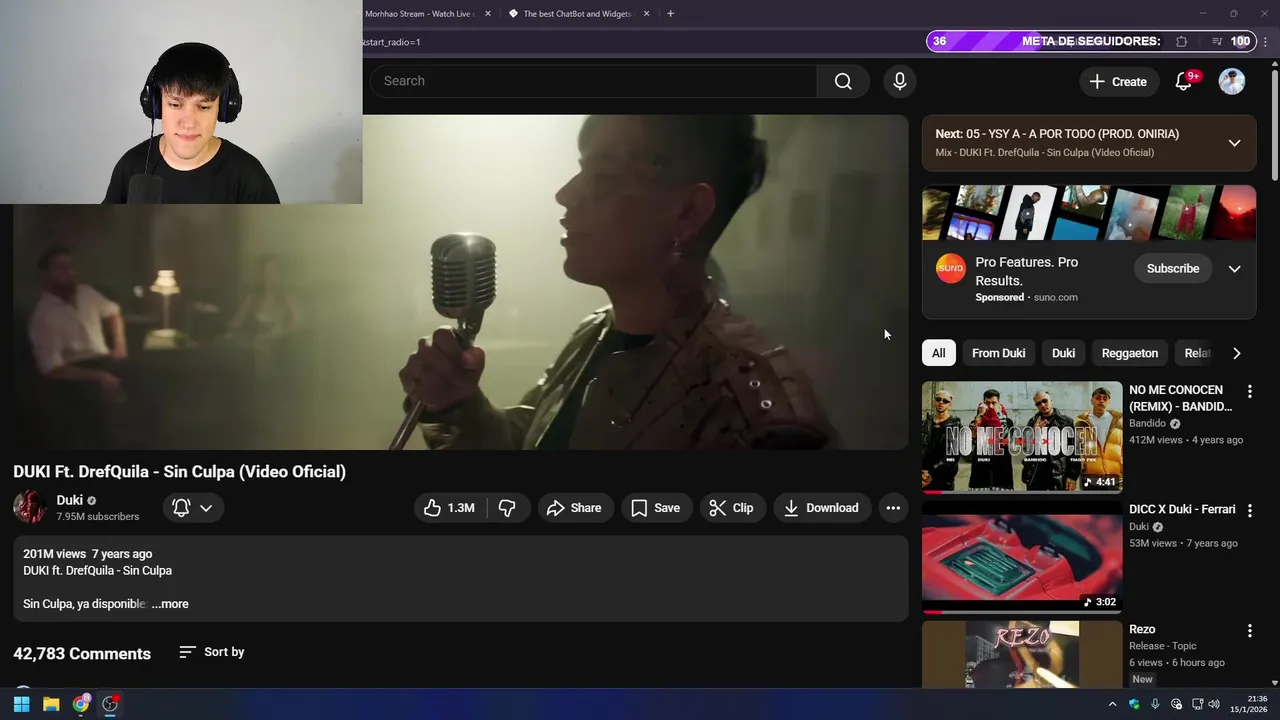The image size is (1280, 720).
Task: Switch to The best ChatBot and Widgets tab
Action: (578, 14)
